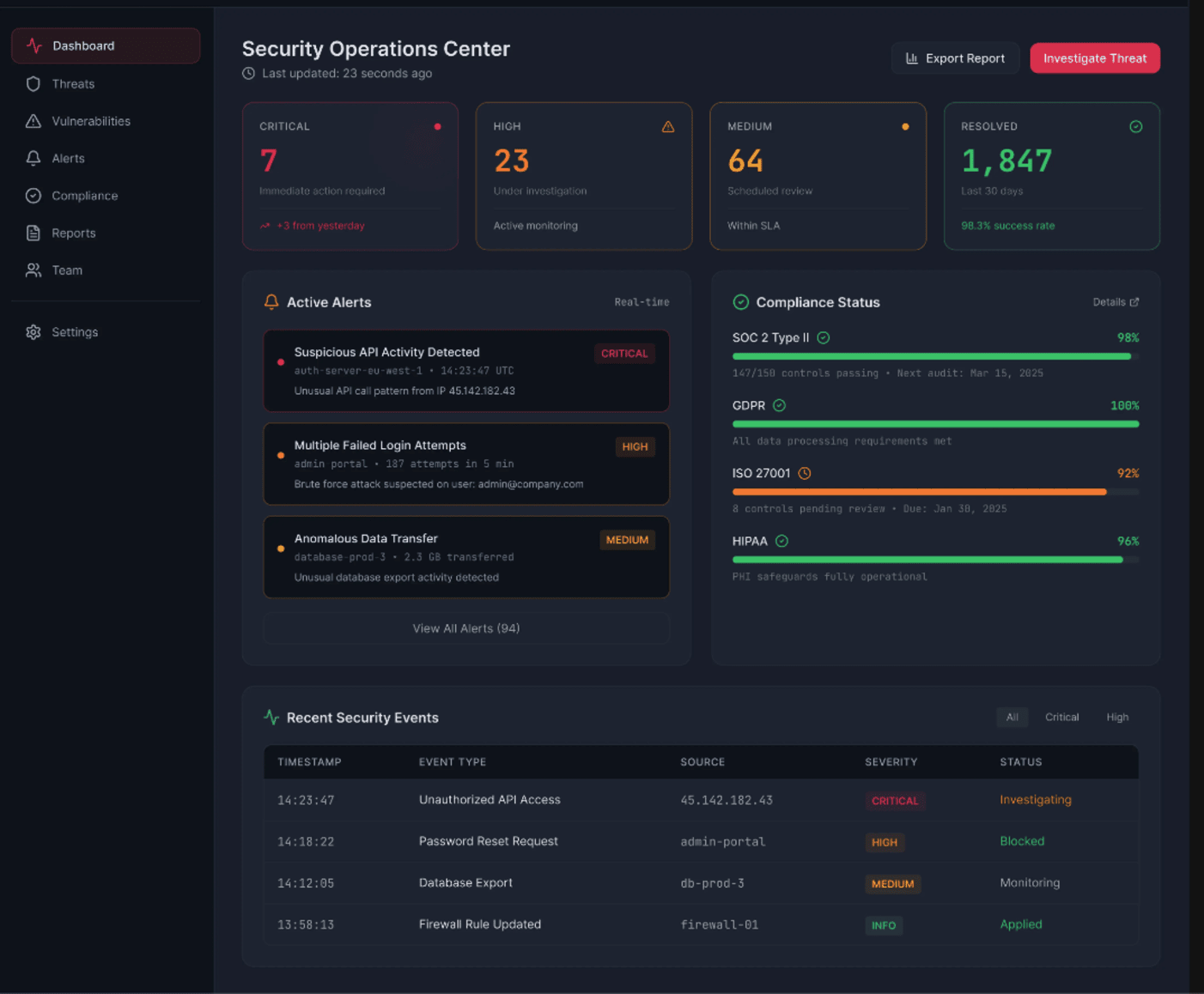The image size is (1204, 994).
Task: Click the Export Report button
Action: point(955,58)
